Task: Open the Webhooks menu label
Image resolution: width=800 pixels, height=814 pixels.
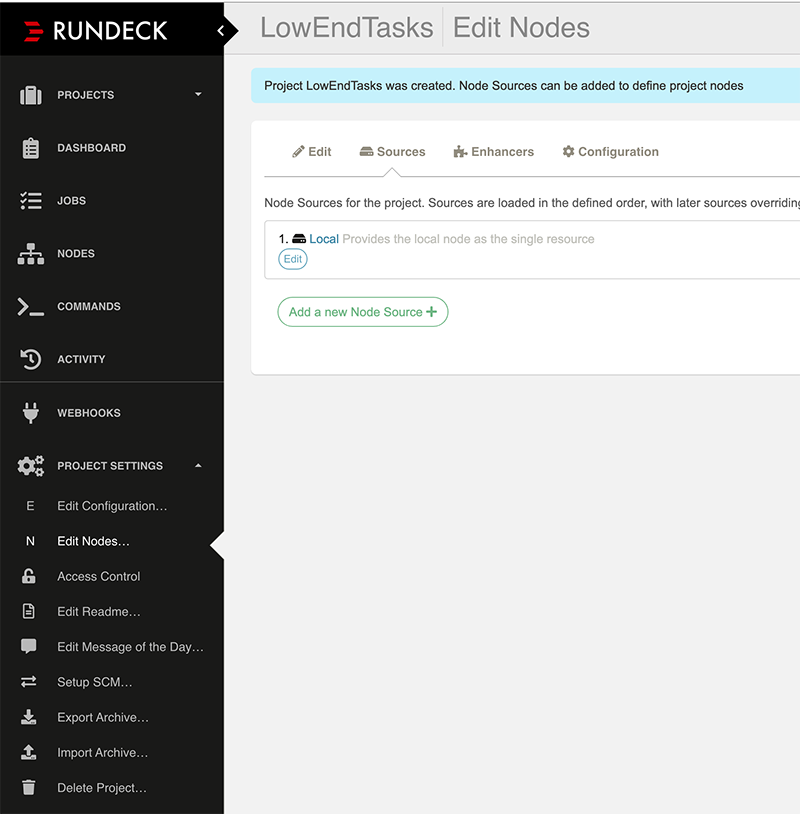Action: (89, 413)
